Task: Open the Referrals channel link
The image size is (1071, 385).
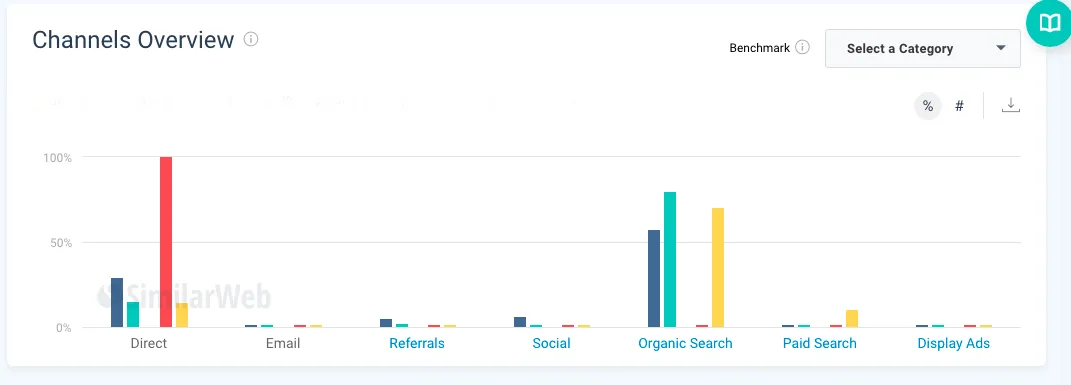Action: coord(417,343)
